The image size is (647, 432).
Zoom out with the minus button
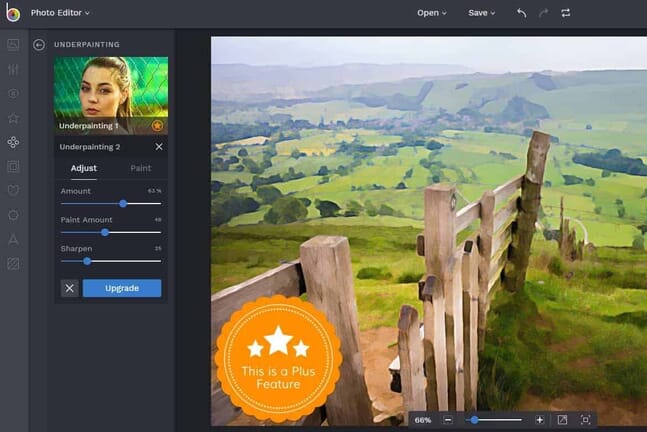pos(448,420)
